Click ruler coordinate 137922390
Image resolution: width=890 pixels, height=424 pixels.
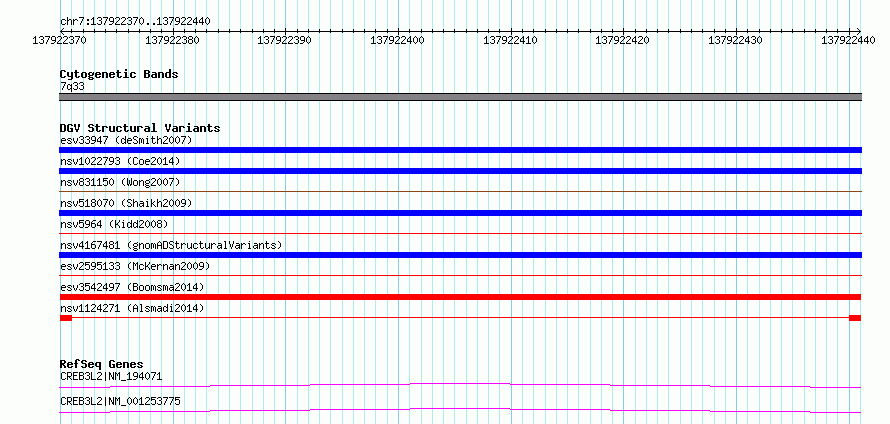point(285,40)
